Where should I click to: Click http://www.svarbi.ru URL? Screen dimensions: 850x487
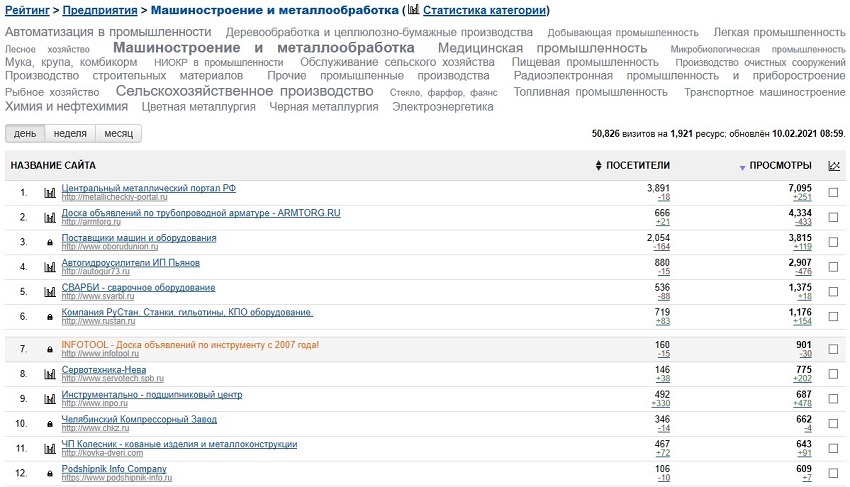[x=98, y=297]
